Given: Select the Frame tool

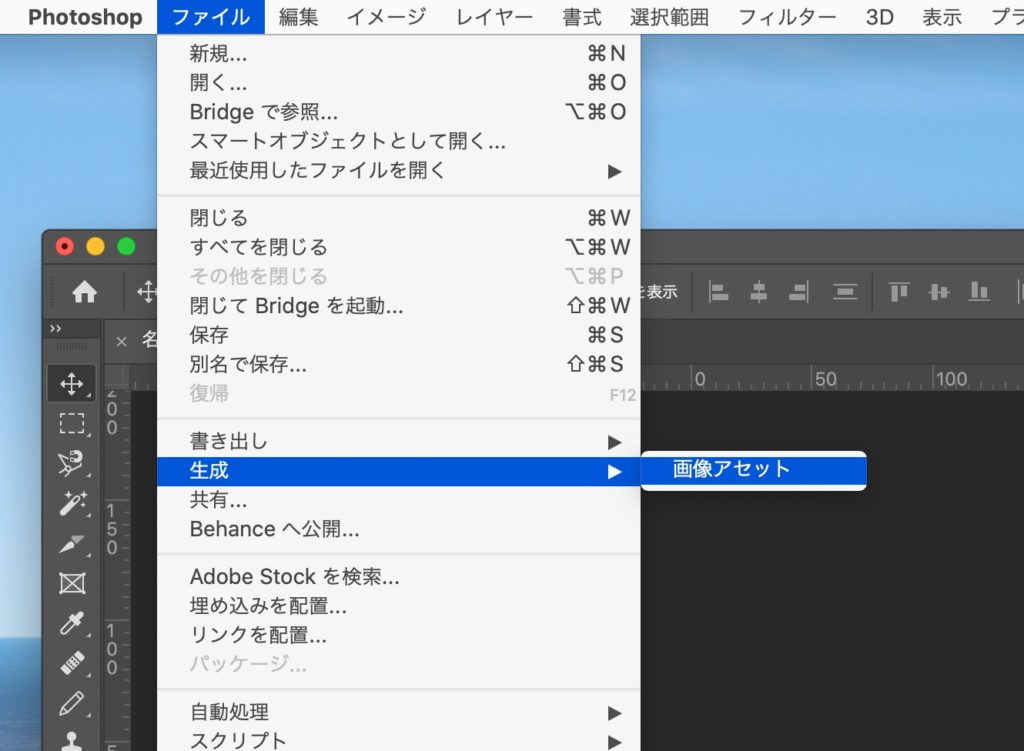Looking at the screenshot, I should (72, 583).
